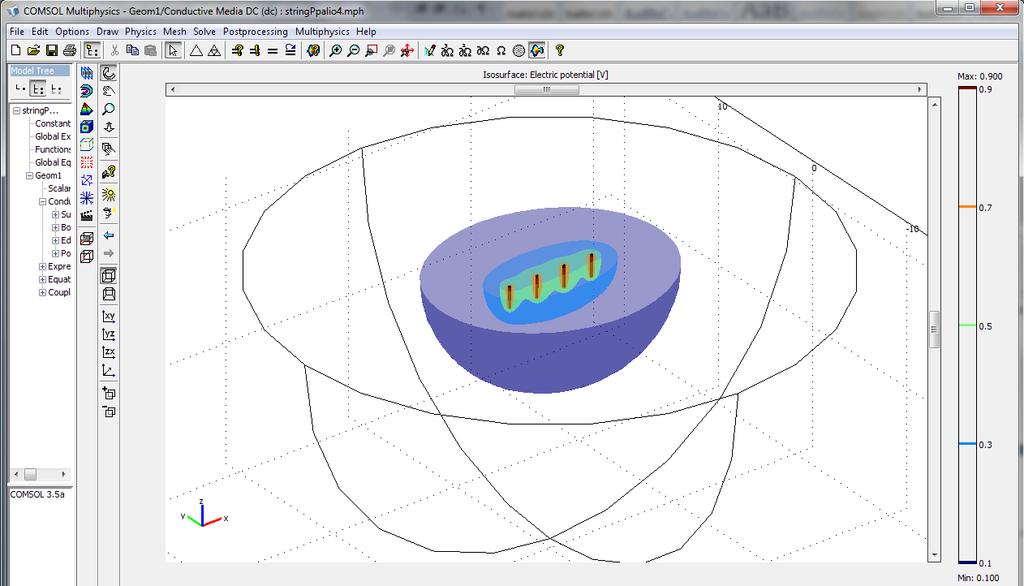The image size is (1024, 586).
Task: Toggle the Postprocessing mode toolbar icon
Action: [x=537, y=50]
